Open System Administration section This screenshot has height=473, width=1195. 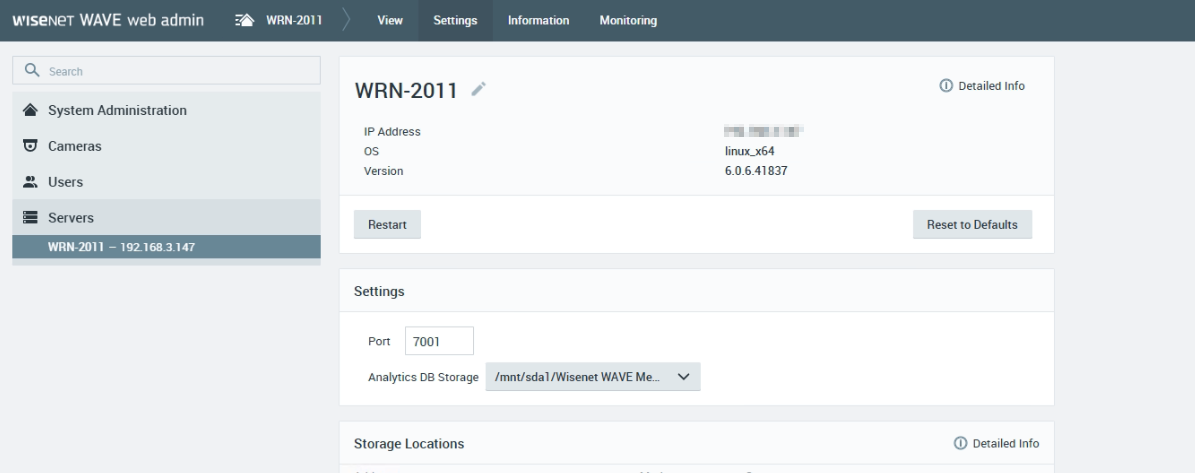pos(166,110)
